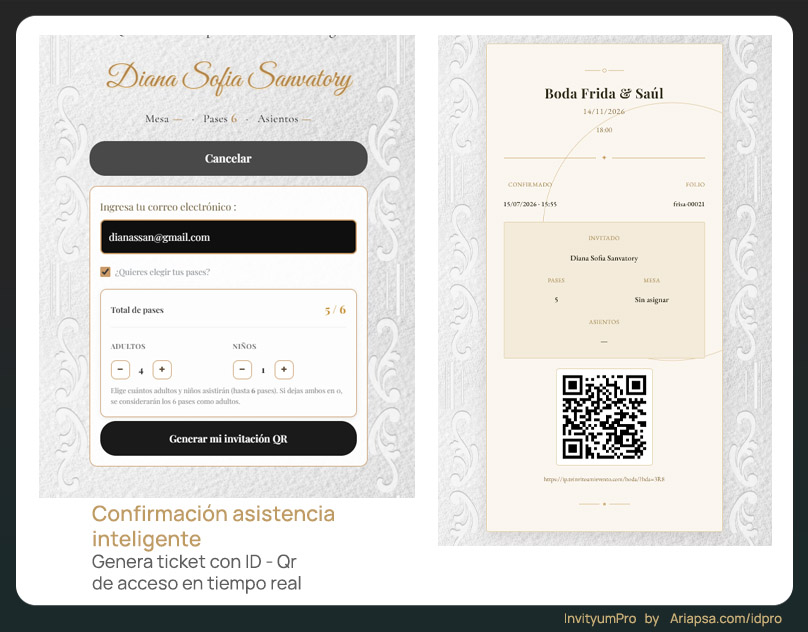Click the Boda Frida & Saúl title
Viewport: 808px width, 632px height.
604,93
